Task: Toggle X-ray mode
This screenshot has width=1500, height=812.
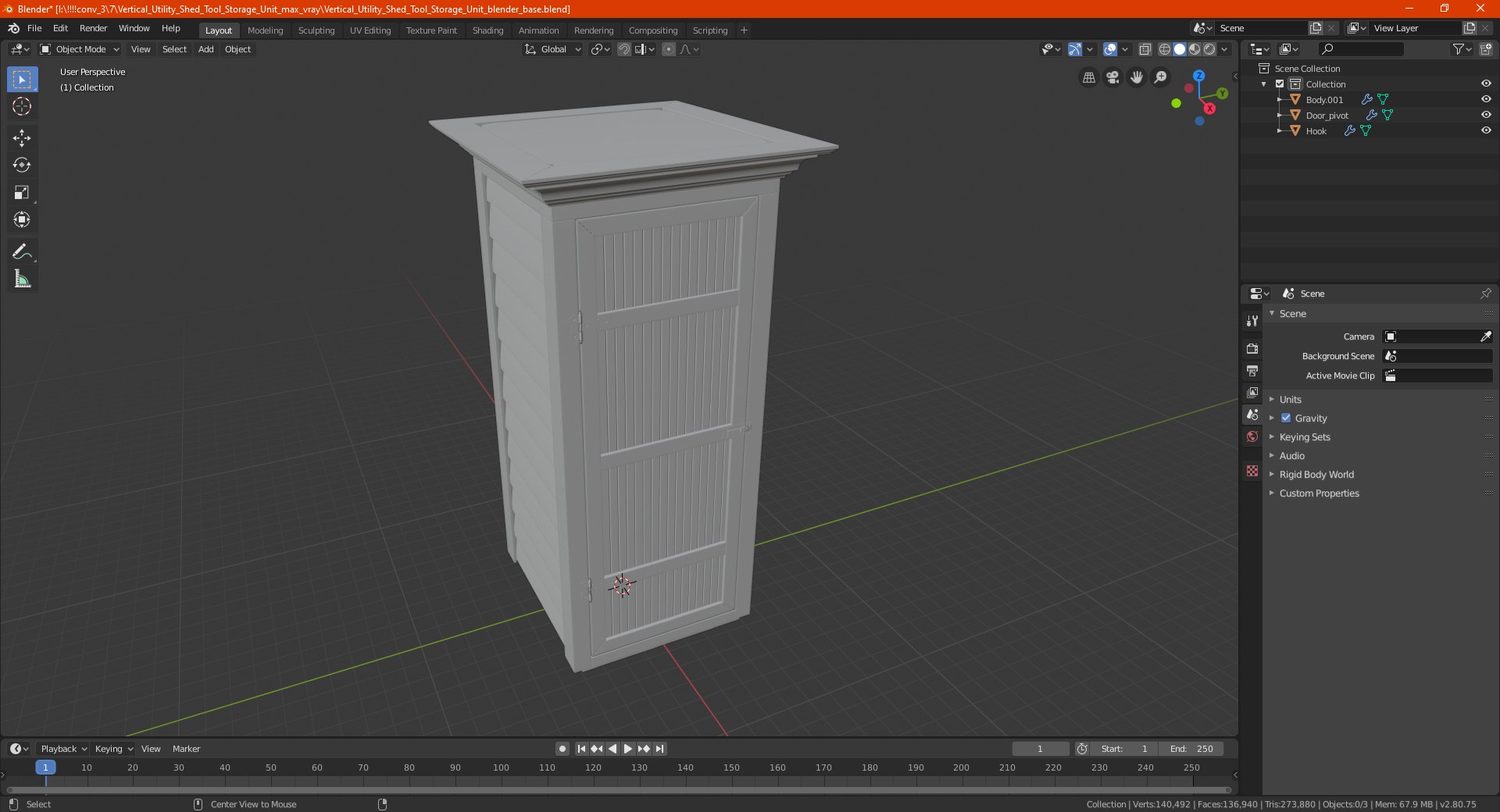Action: 1145,49
